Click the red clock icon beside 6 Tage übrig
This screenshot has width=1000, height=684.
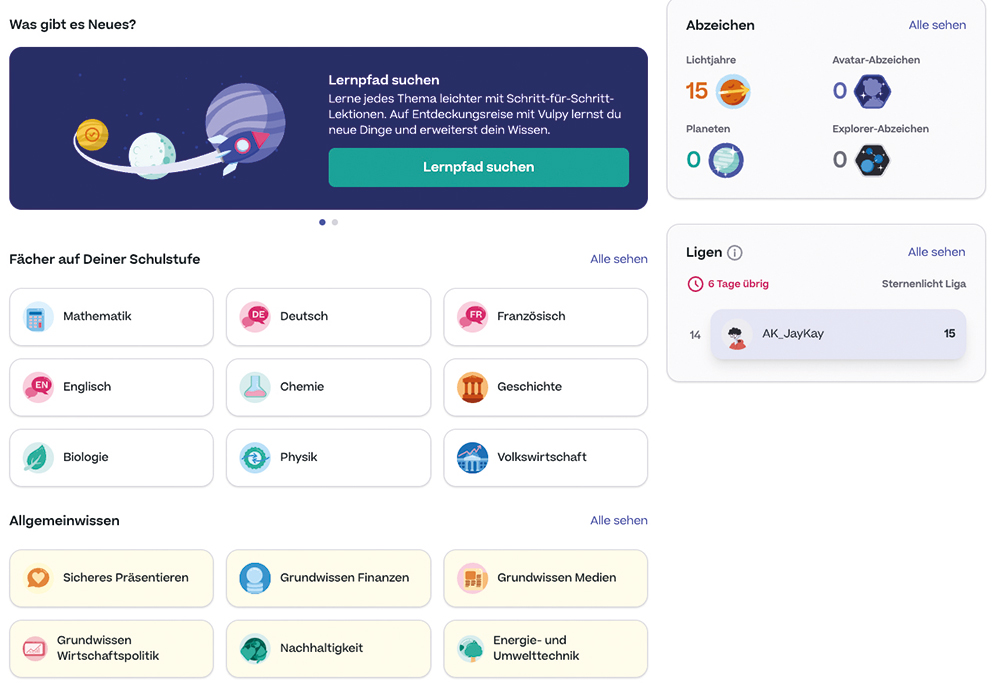(695, 284)
